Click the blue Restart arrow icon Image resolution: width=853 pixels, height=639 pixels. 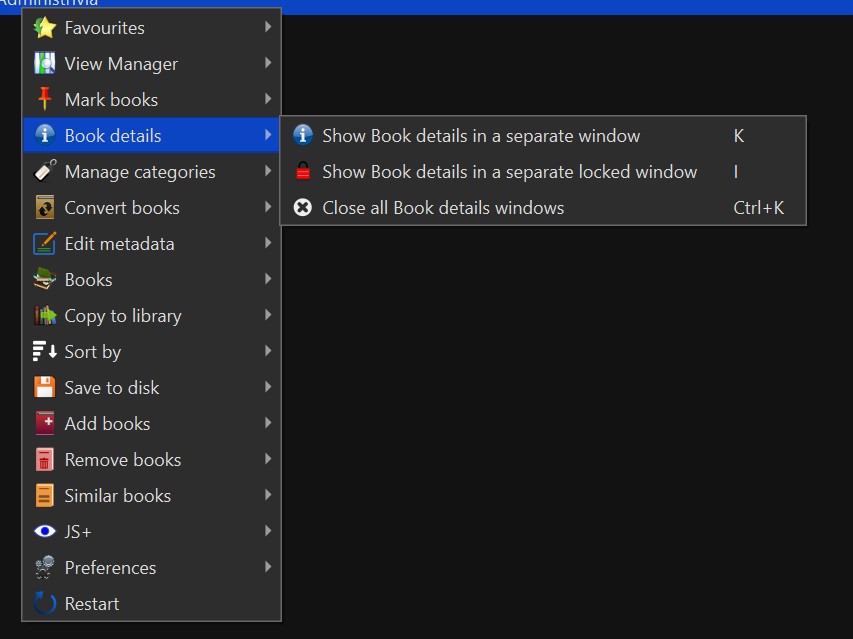coord(45,604)
